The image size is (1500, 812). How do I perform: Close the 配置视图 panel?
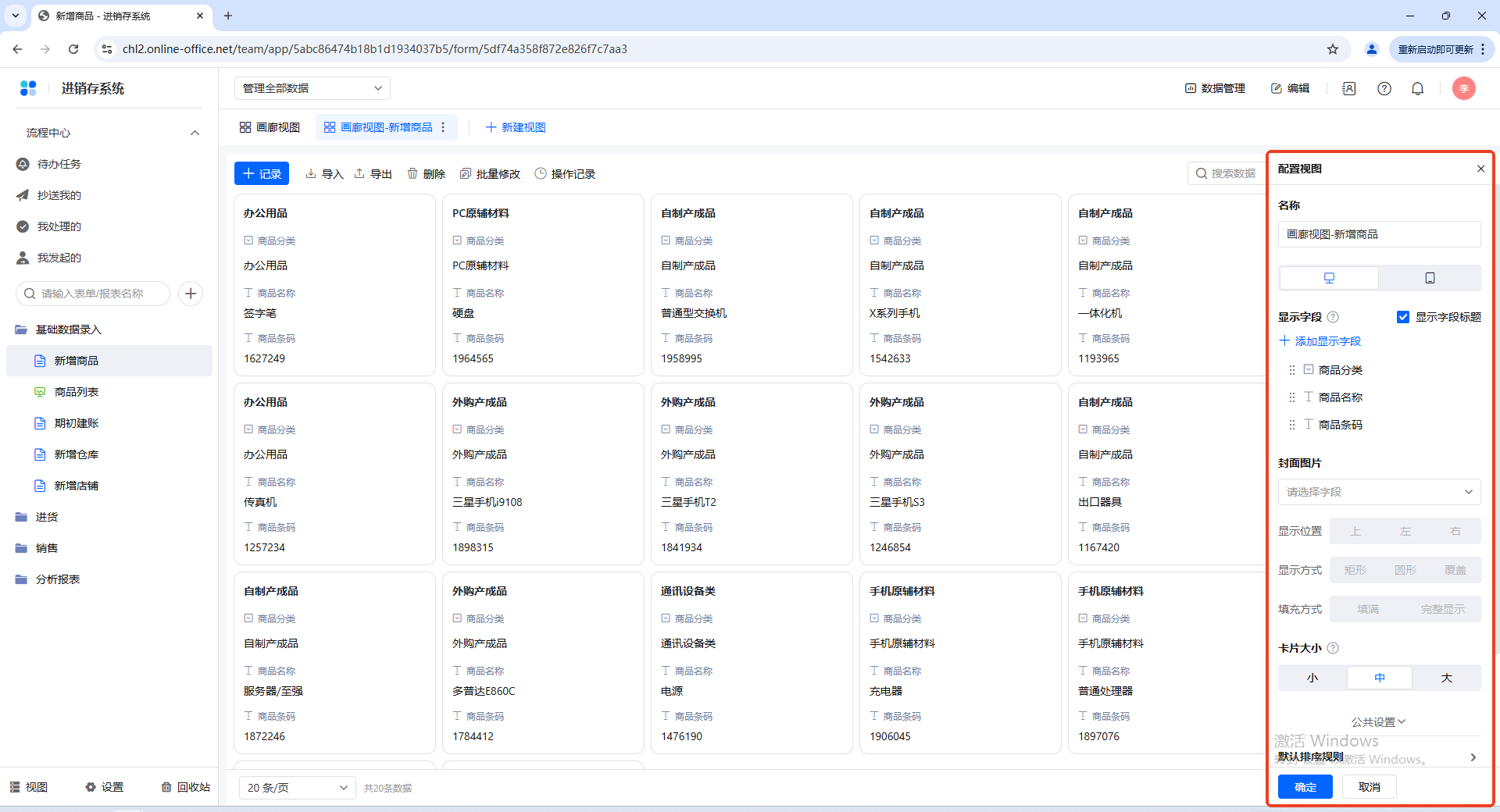1480,169
